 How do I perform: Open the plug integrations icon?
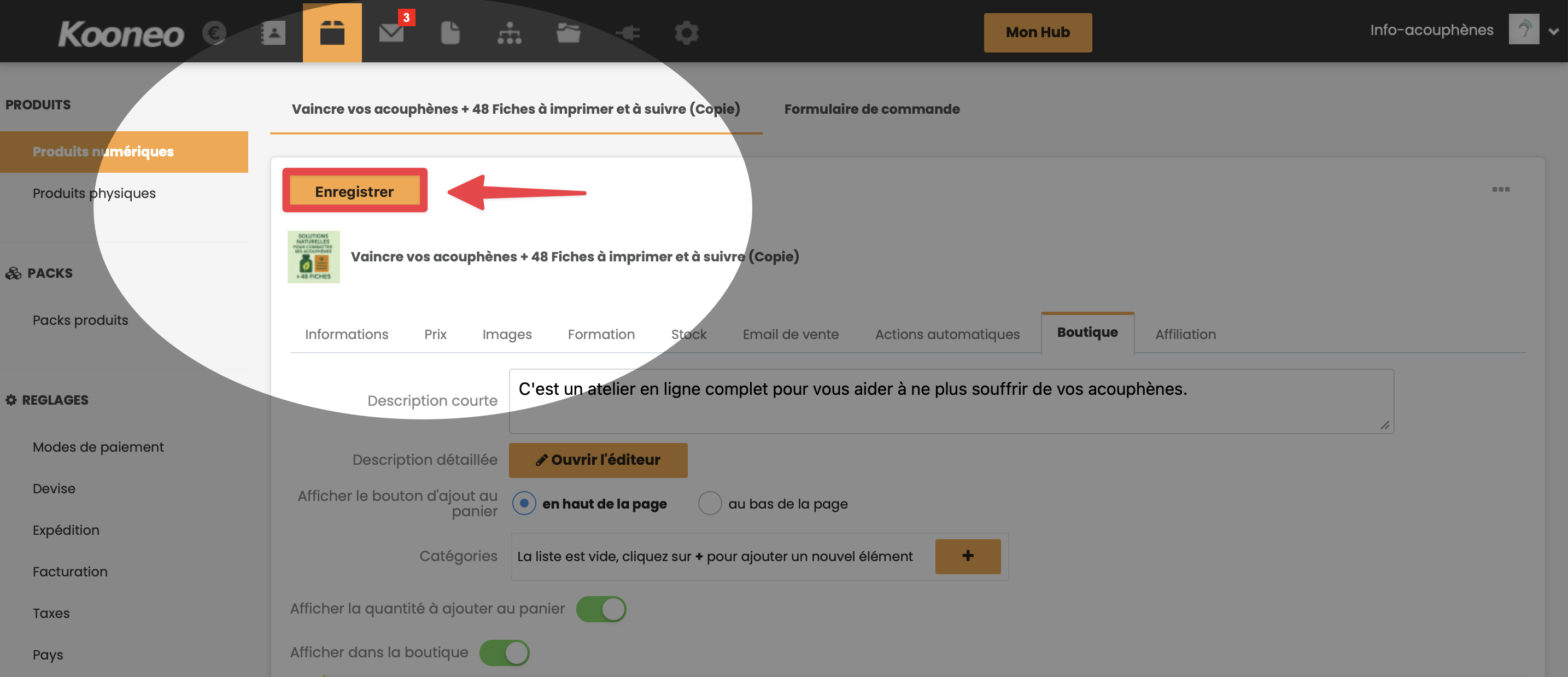click(628, 33)
